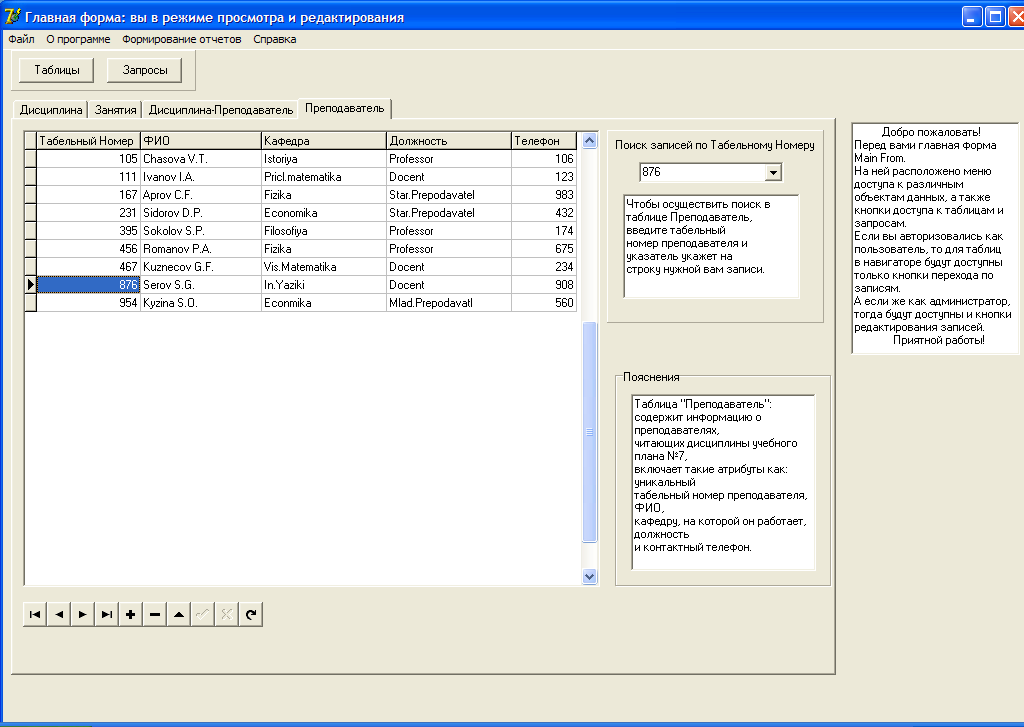This screenshot has height=727, width=1024.
Task: Select the Ivanov I.A. cell
Action: [200, 177]
